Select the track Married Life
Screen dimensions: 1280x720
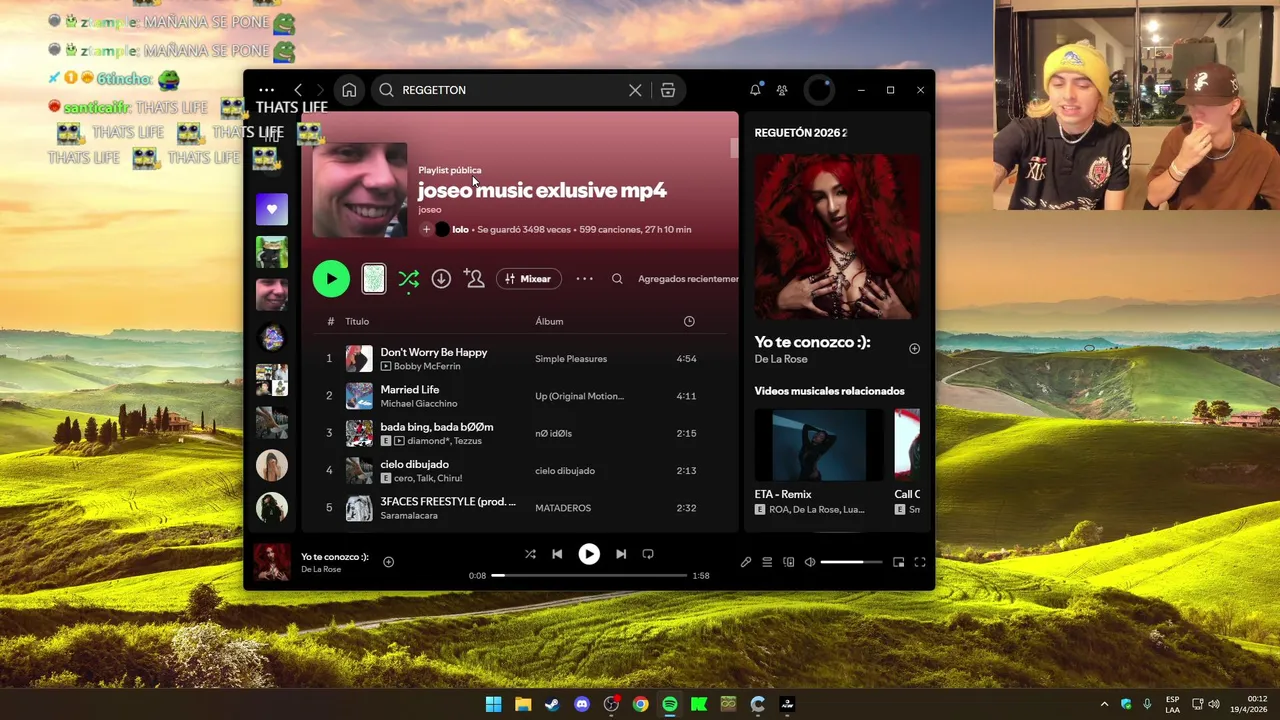tap(410, 389)
